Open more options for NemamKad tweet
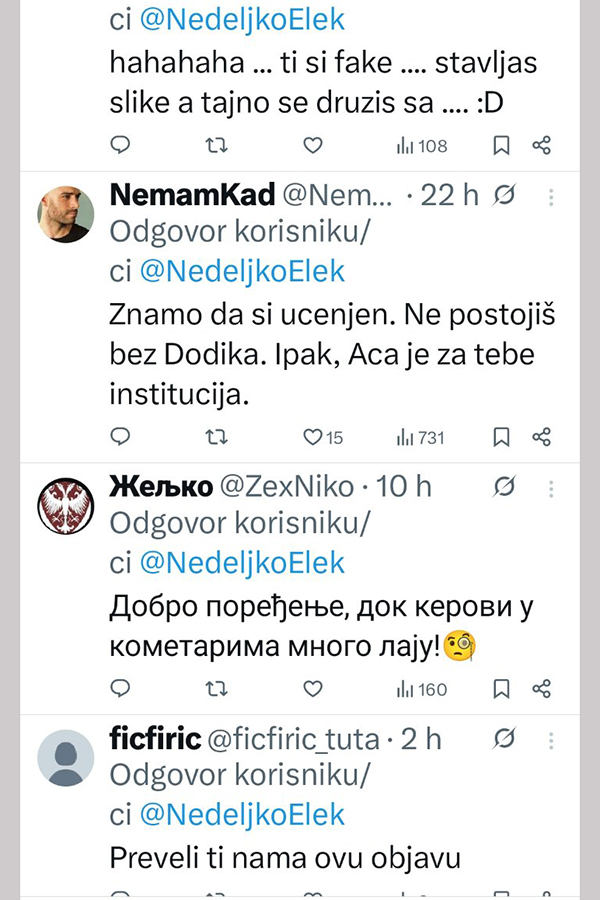This screenshot has height=900, width=600. point(551,196)
